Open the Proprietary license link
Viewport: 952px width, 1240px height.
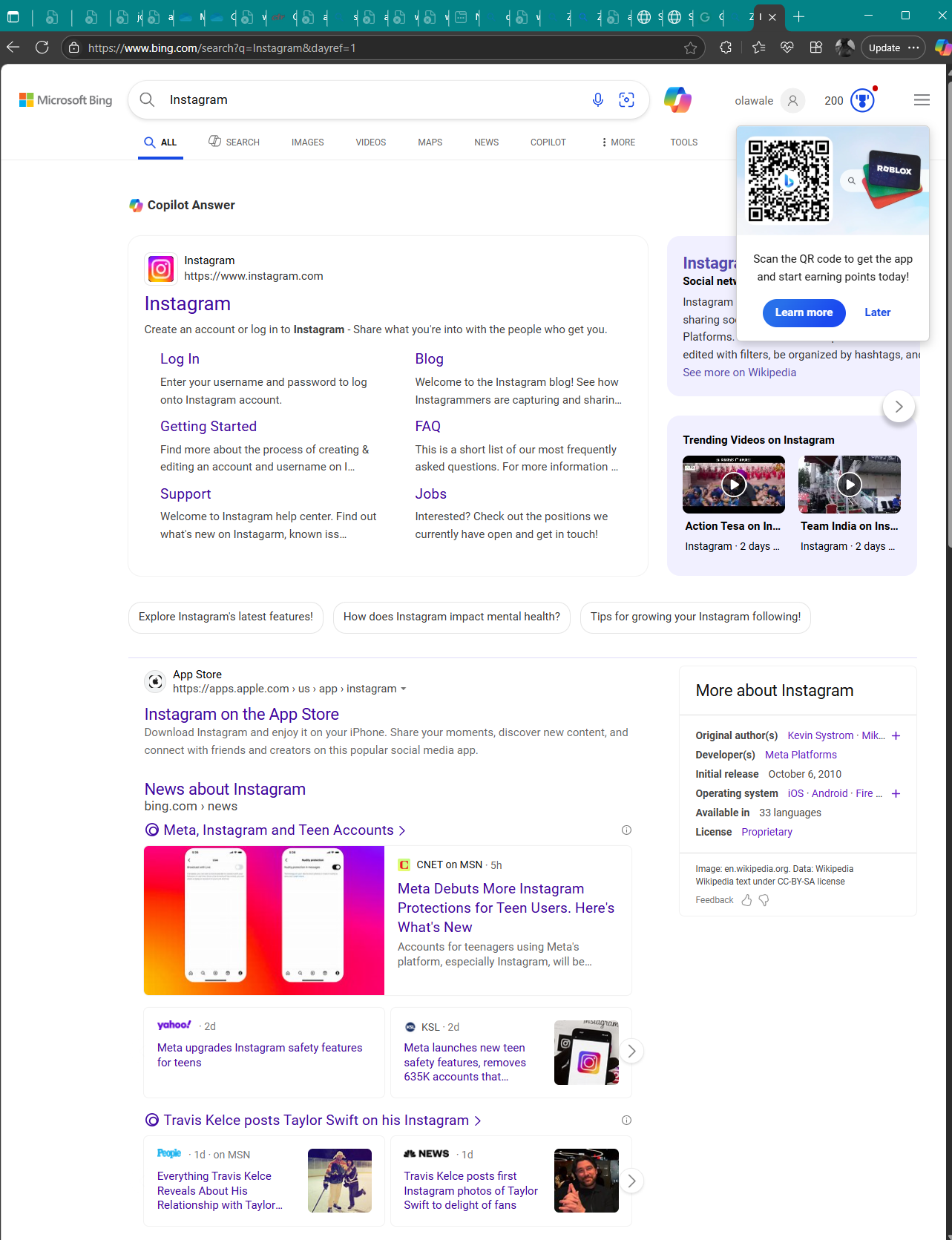click(766, 832)
